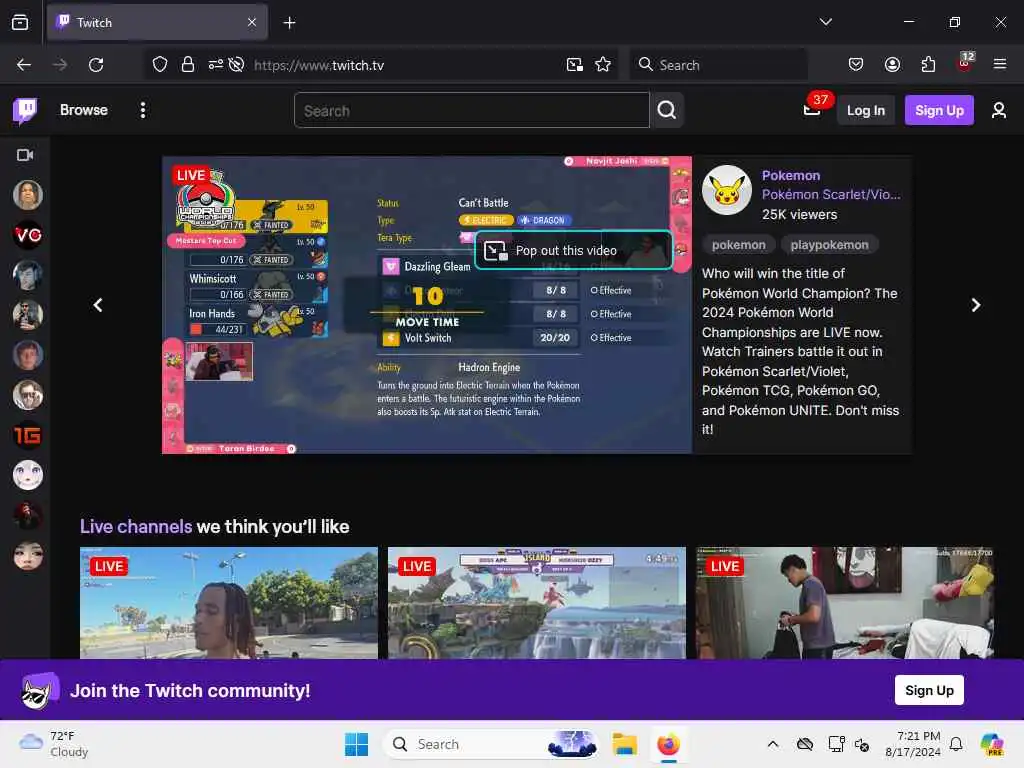
Task: Open the Firefox account icon
Action: tap(892, 64)
